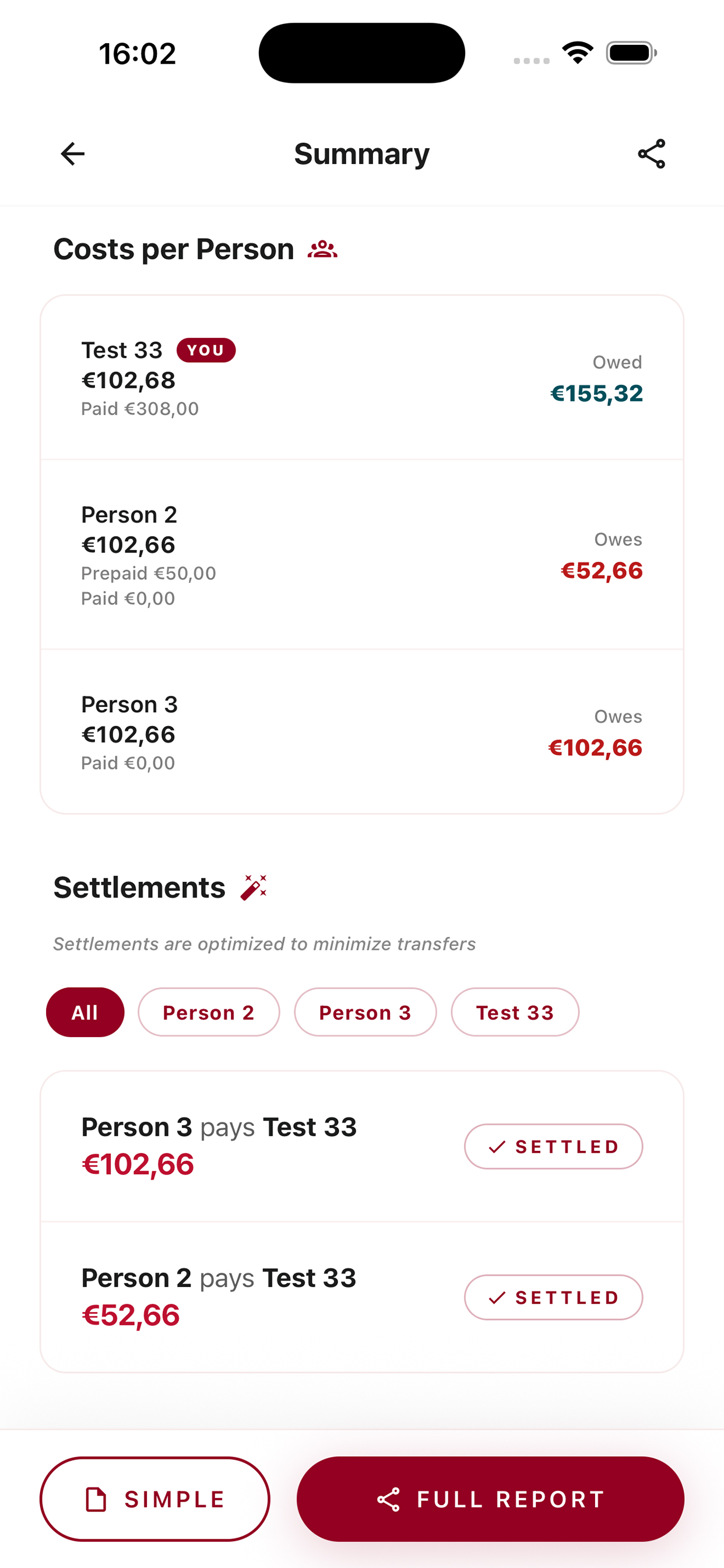The height and width of the screenshot is (1568, 724).
Task: Filter settlements by Test 33
Action: pos(515,1012)
